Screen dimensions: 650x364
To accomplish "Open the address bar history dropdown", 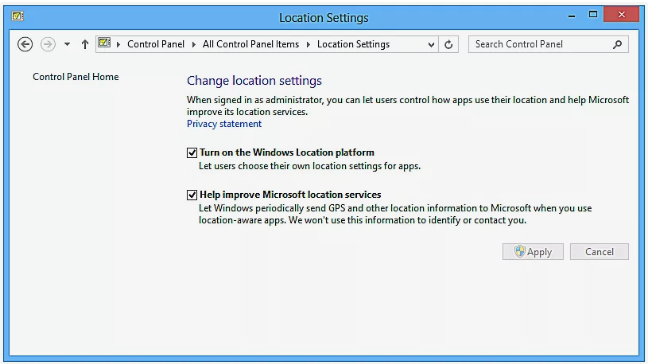I will point(431,44).
